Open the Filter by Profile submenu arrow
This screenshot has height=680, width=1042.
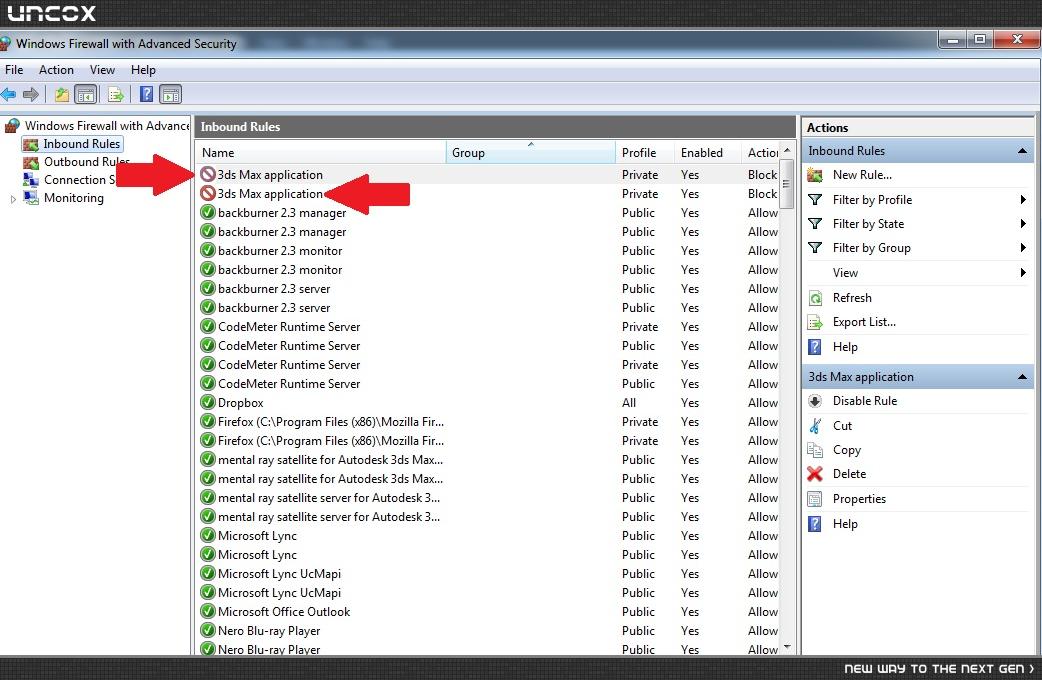1023,199
